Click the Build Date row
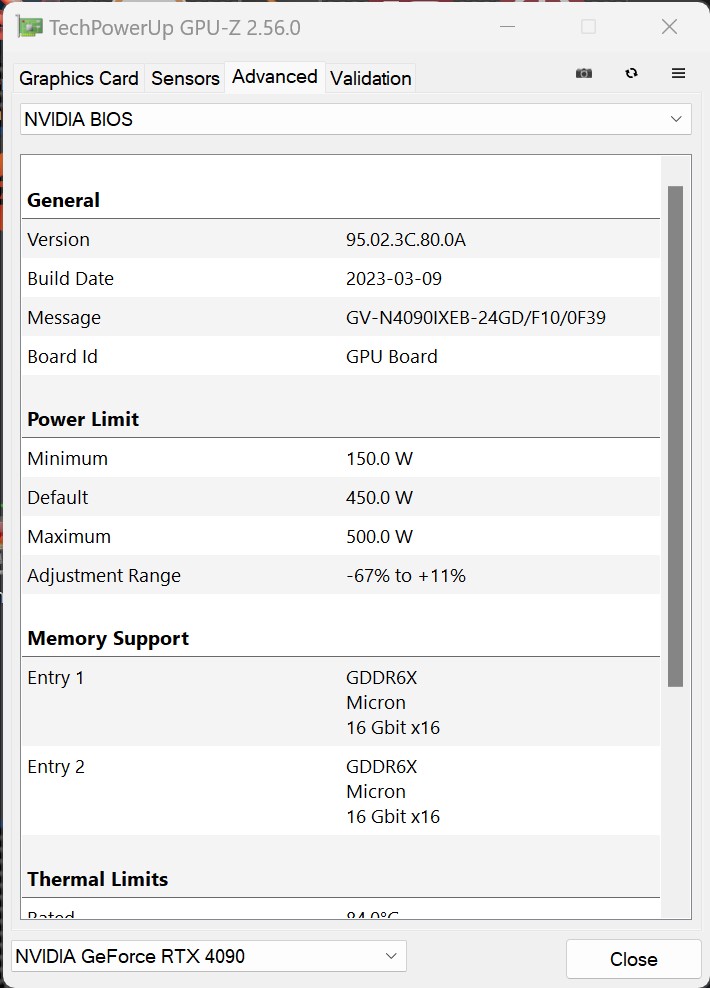 click(x=340, y=279)
